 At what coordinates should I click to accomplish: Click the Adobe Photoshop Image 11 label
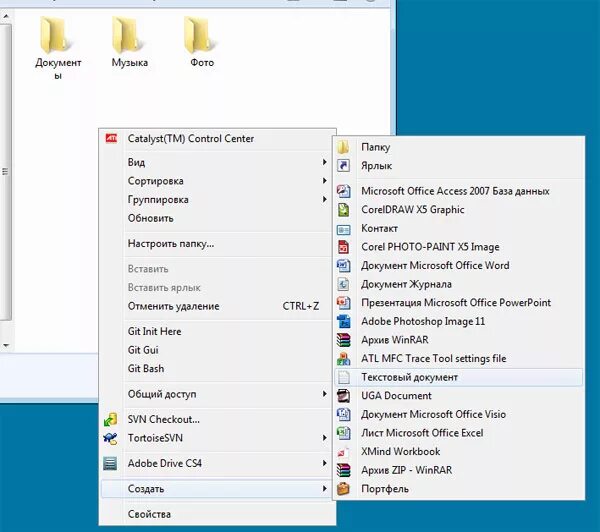tap(423, 321)
